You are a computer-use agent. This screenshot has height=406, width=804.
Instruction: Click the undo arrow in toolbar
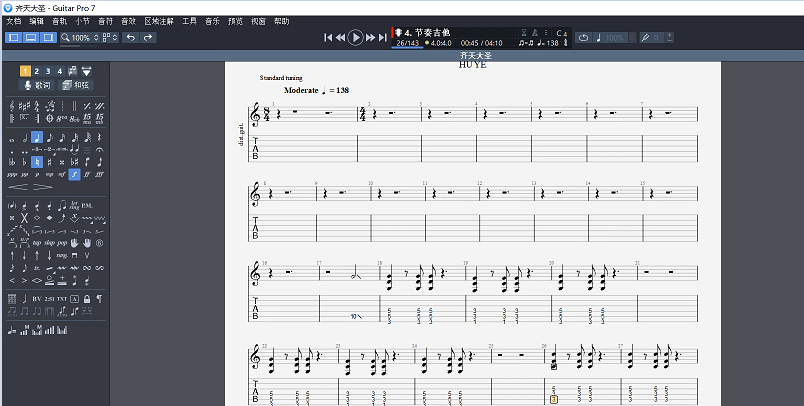tap(131, 37)
